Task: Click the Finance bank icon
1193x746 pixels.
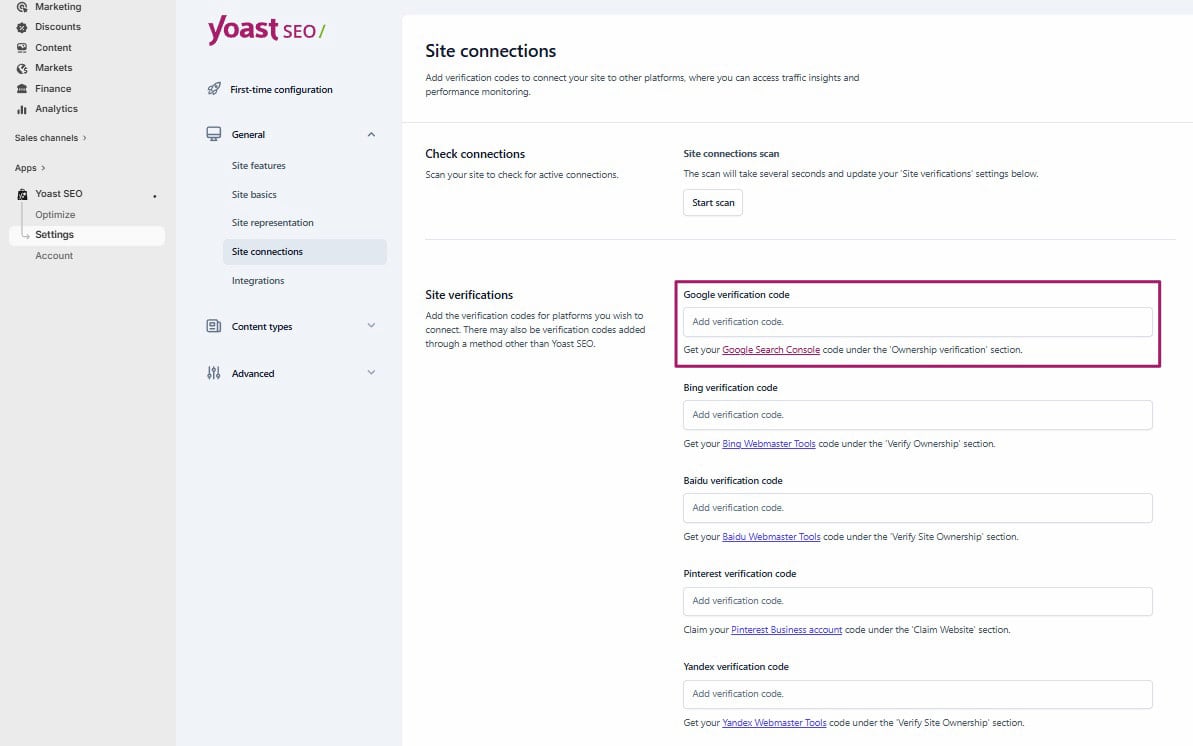Action: point(22,88)
